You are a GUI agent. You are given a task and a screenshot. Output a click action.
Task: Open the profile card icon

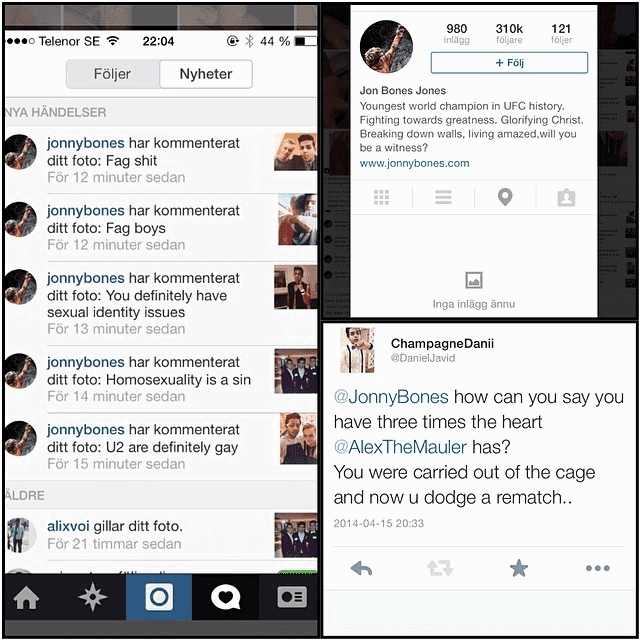[292, 597]
